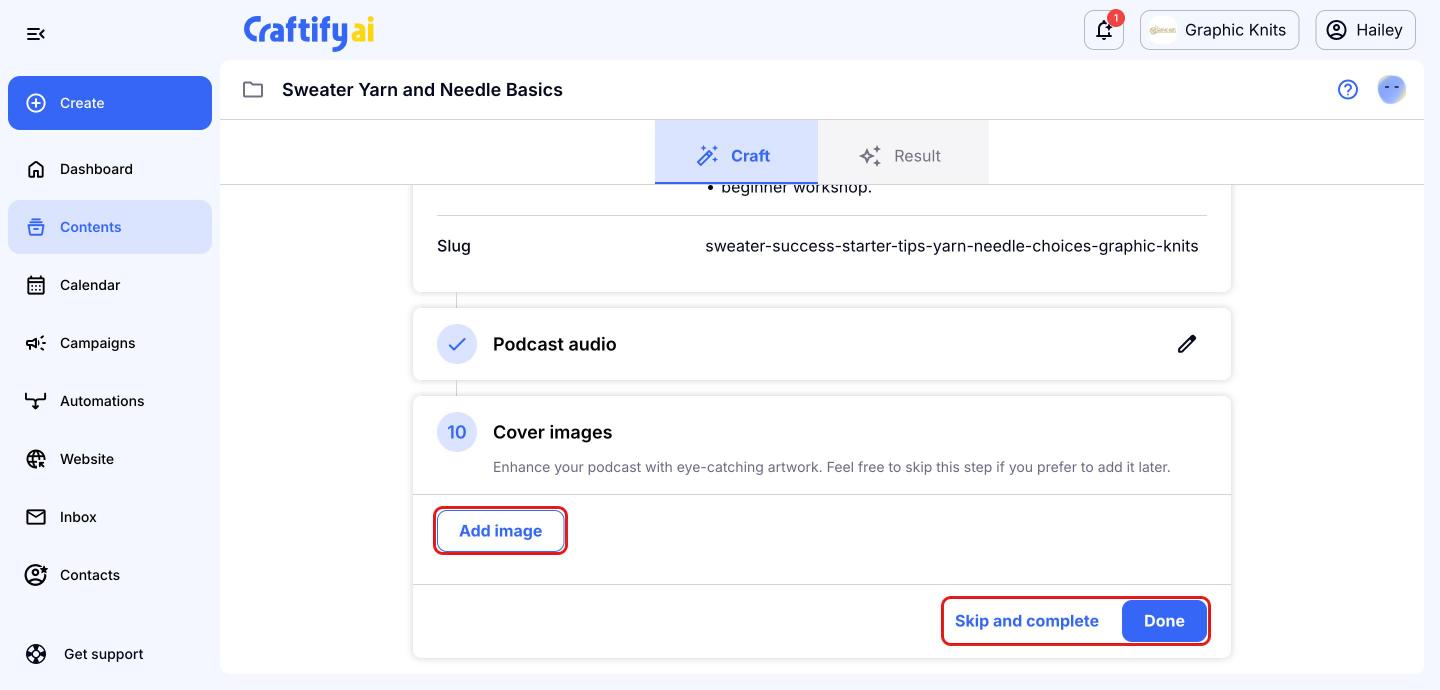Screen dimensions: 1440x690
Task: Click the Automations flow icon
Action: (36, 401)
